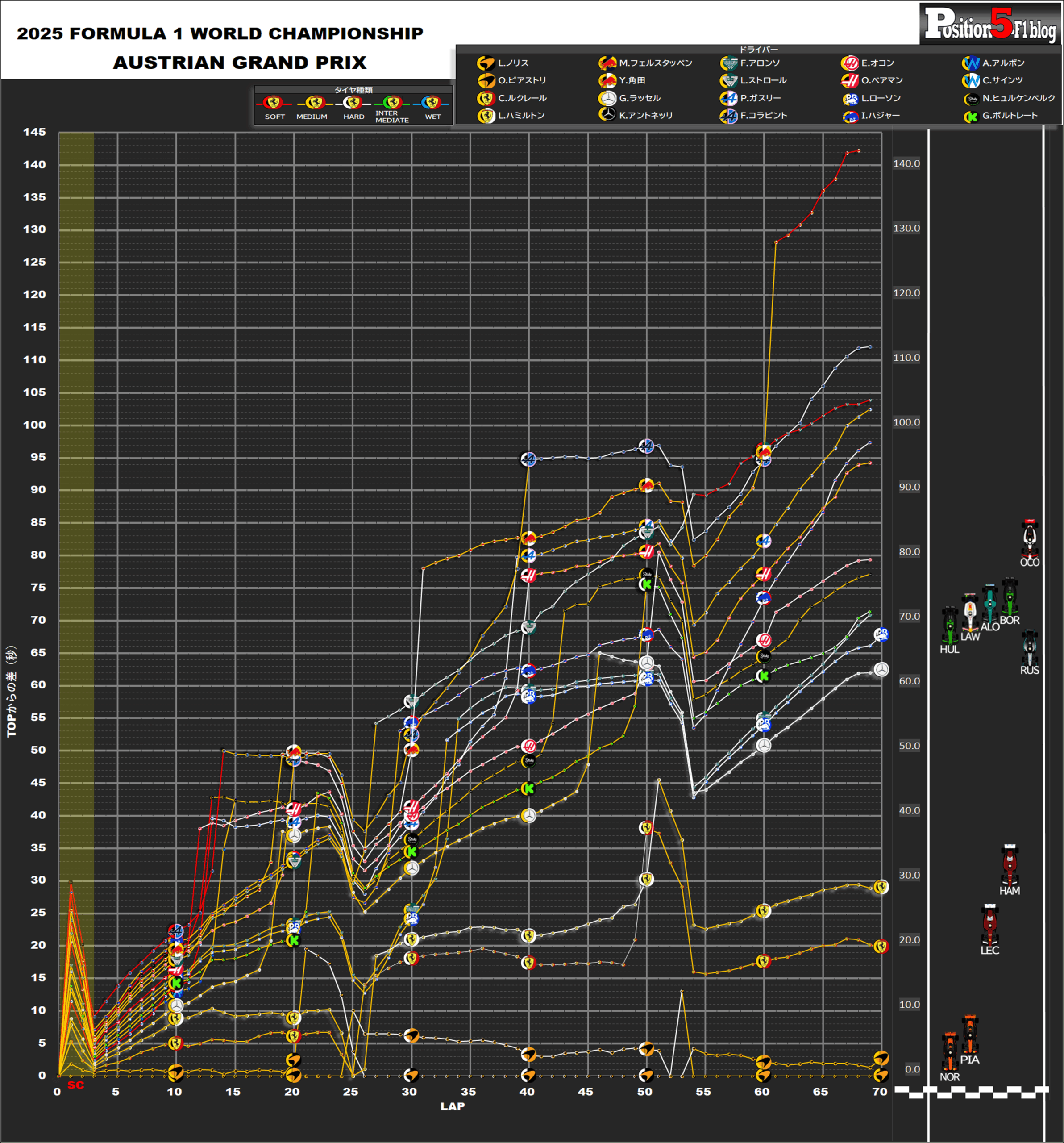Viewport: 1064px width, 1143px height.
Task: Select the Alpine icon beside F.コラピント
Action: click(x=729, y=116)
